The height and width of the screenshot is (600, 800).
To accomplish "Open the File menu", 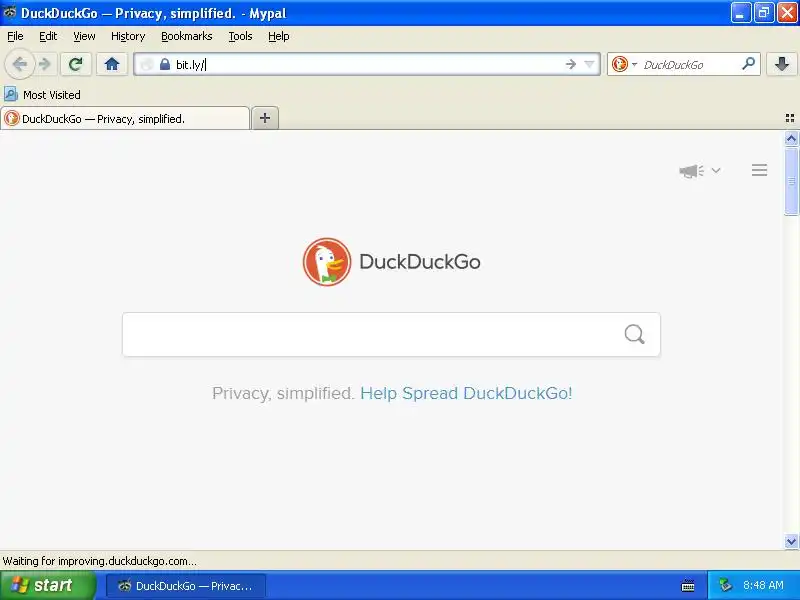I will coord(15,36).
